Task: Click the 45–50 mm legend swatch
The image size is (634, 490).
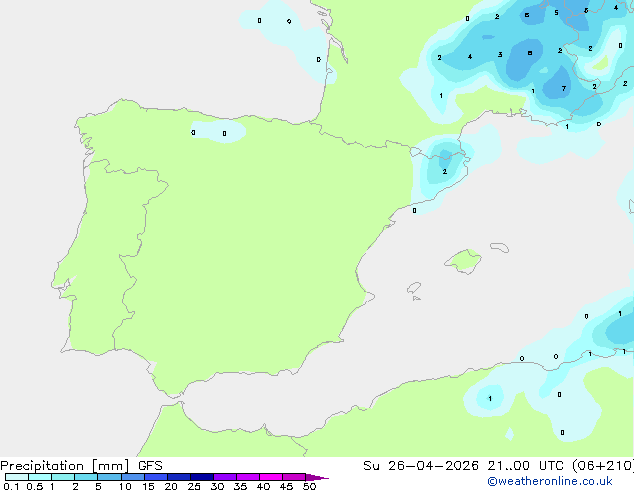Action: click(294, 477)
